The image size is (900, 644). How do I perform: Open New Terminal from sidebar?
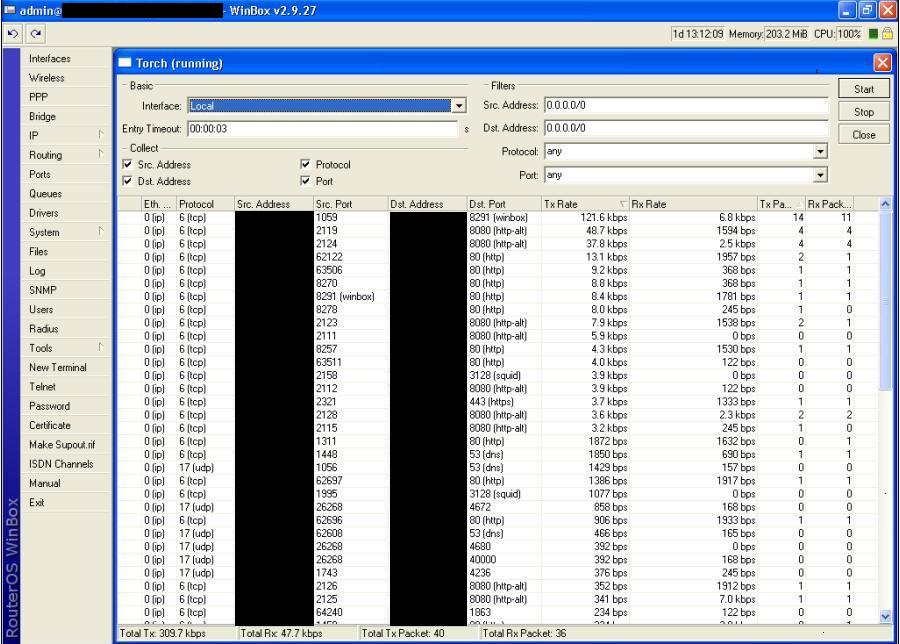pyautogui.click(x=65, y=367)
